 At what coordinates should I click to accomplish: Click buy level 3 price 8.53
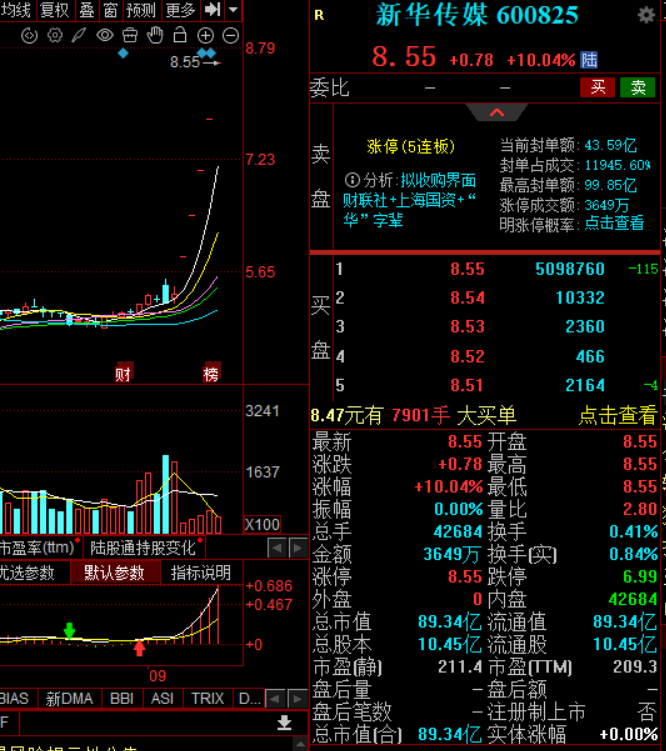(x=467, y=327)
